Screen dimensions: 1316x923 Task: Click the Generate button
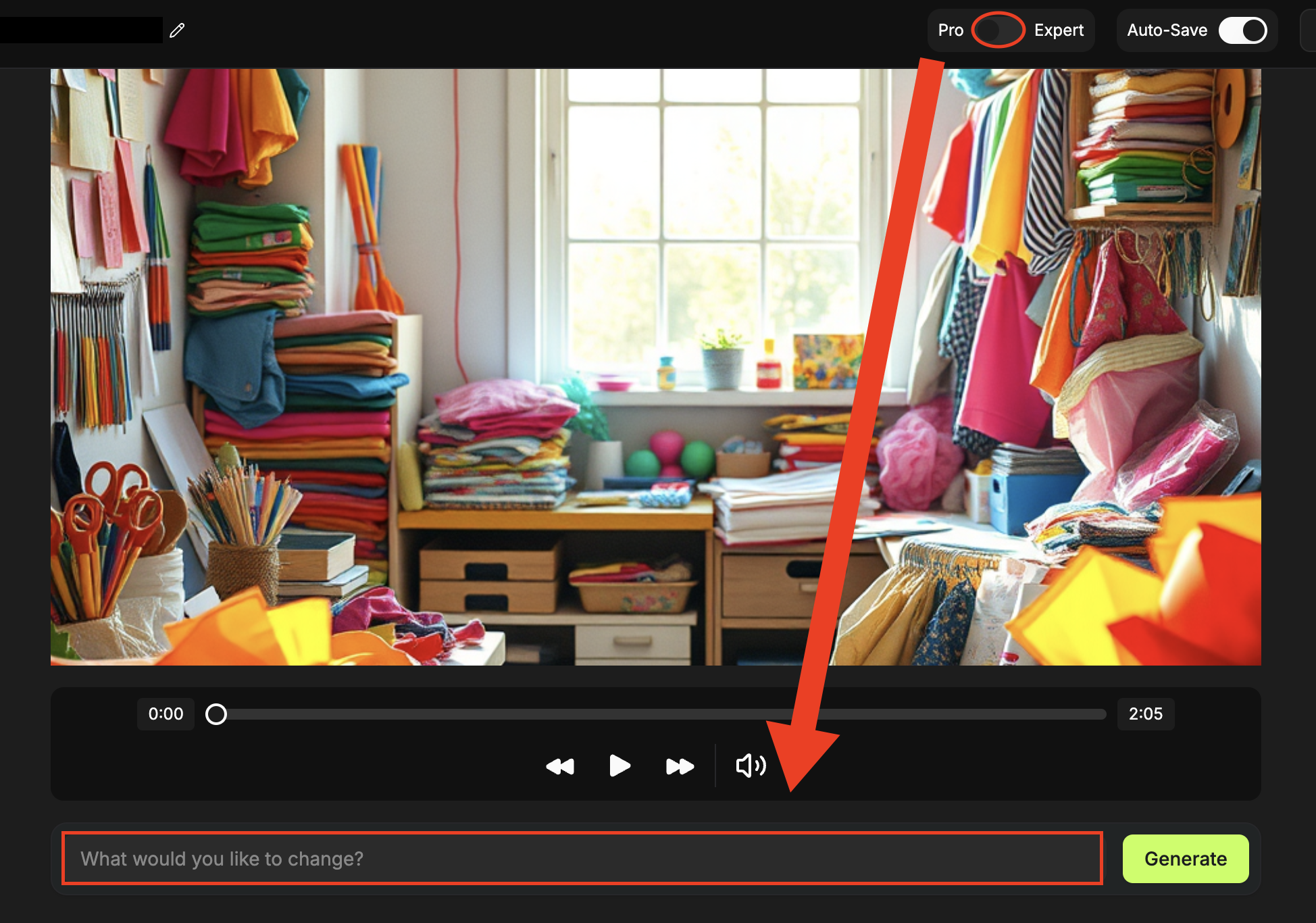point(1186,859)
